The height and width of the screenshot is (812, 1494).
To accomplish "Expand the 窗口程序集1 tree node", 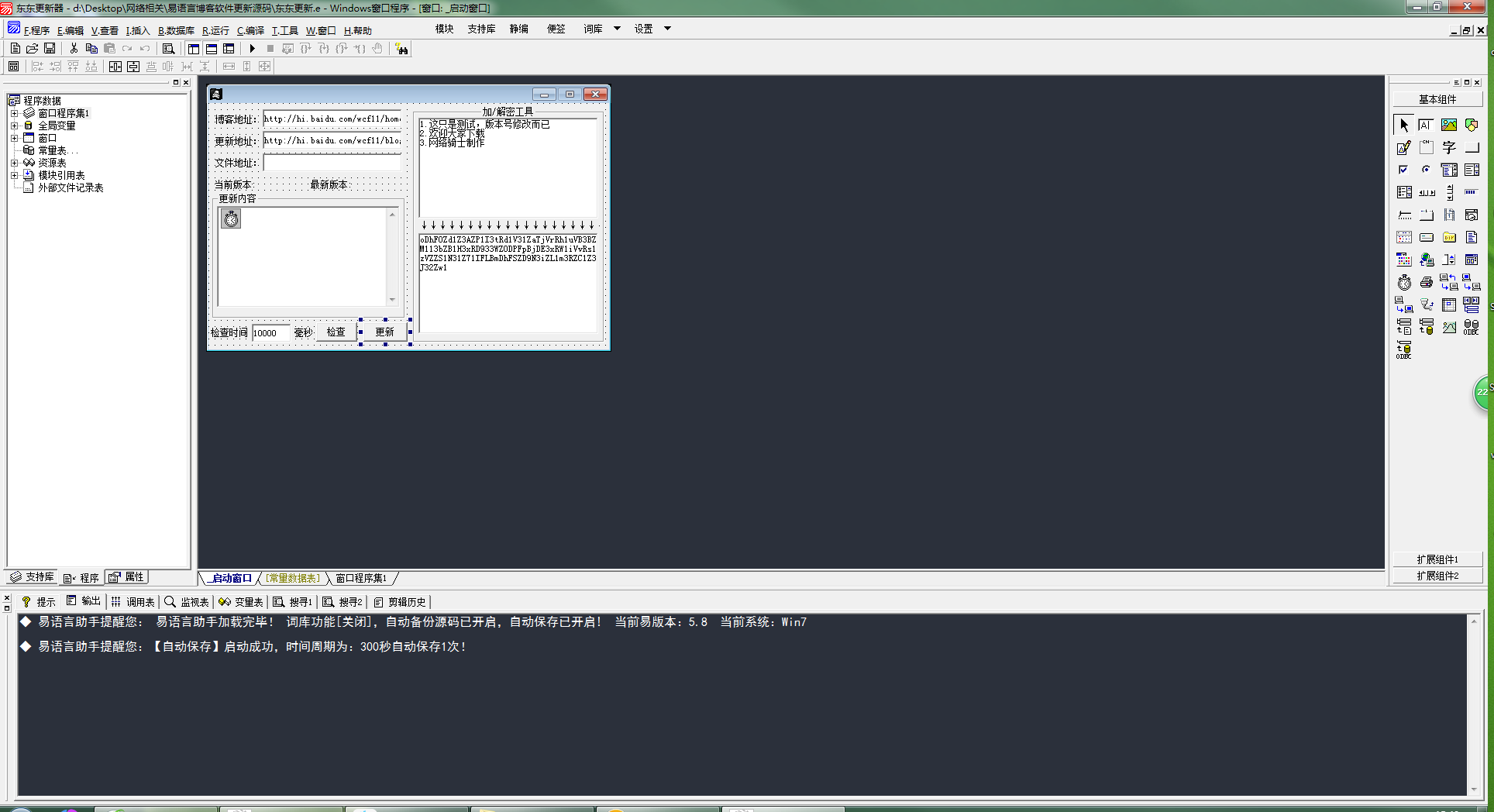I will (x=14, y=113).
